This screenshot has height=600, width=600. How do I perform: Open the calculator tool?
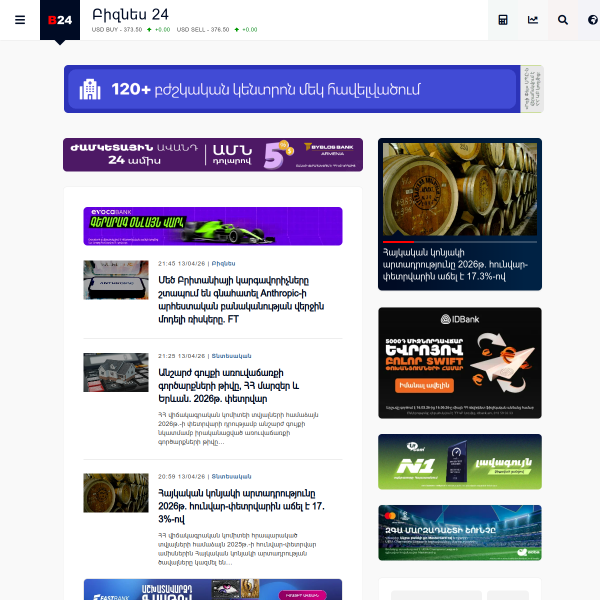coord(503,20)
